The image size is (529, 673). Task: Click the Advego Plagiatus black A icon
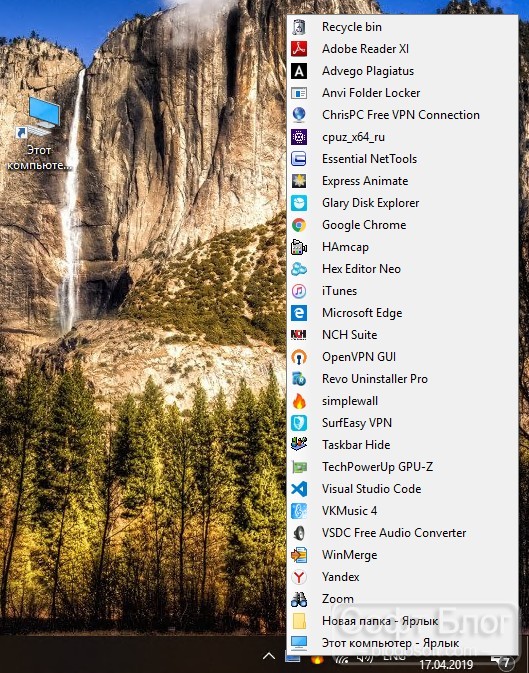point(299,71)
